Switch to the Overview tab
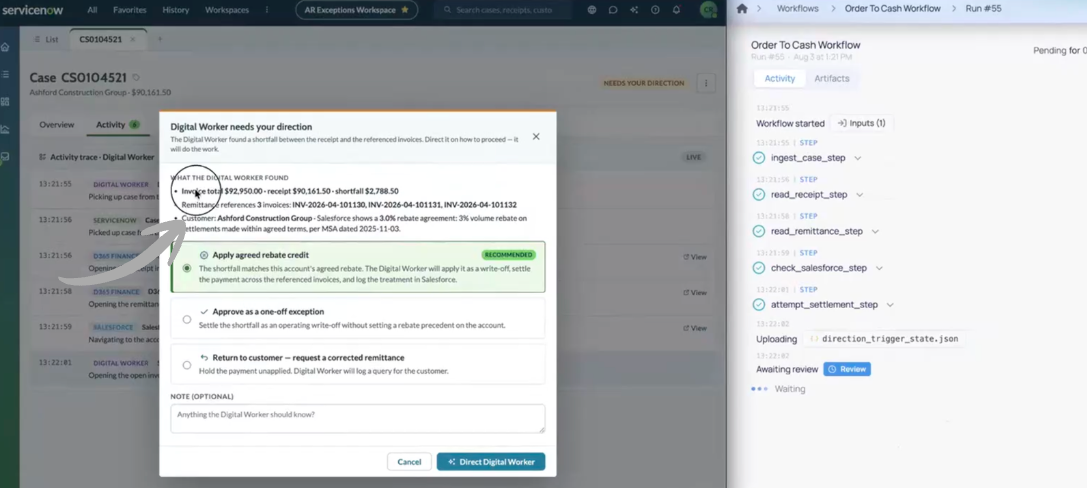 (57, 125)
